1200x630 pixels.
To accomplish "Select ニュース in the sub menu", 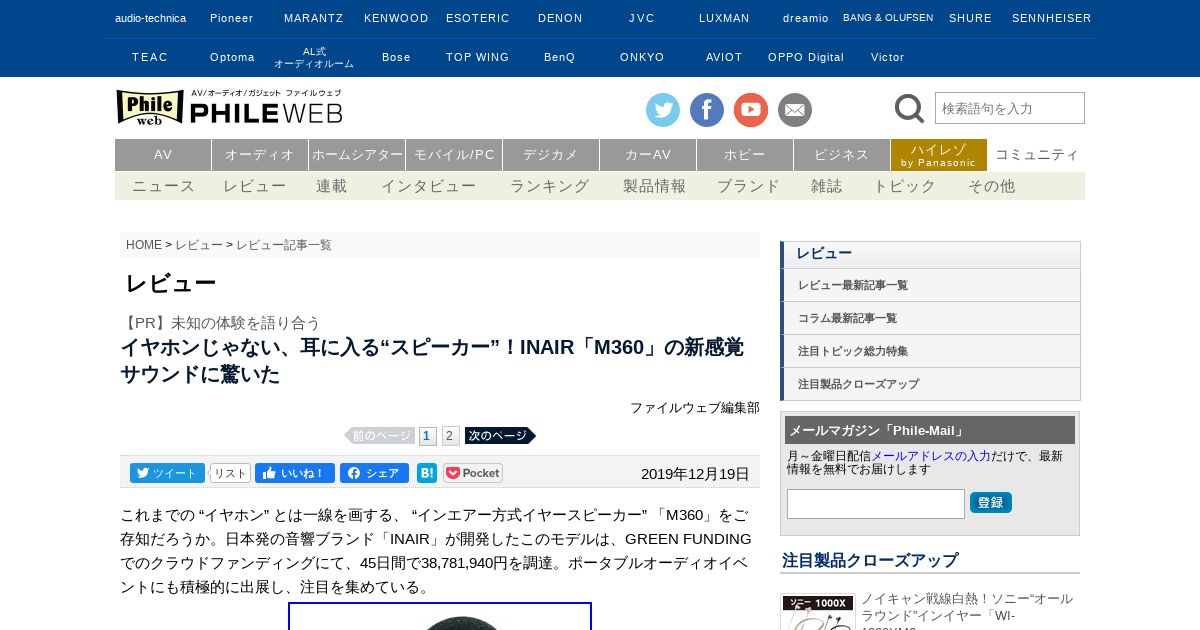I will click(x=164, y=186).
